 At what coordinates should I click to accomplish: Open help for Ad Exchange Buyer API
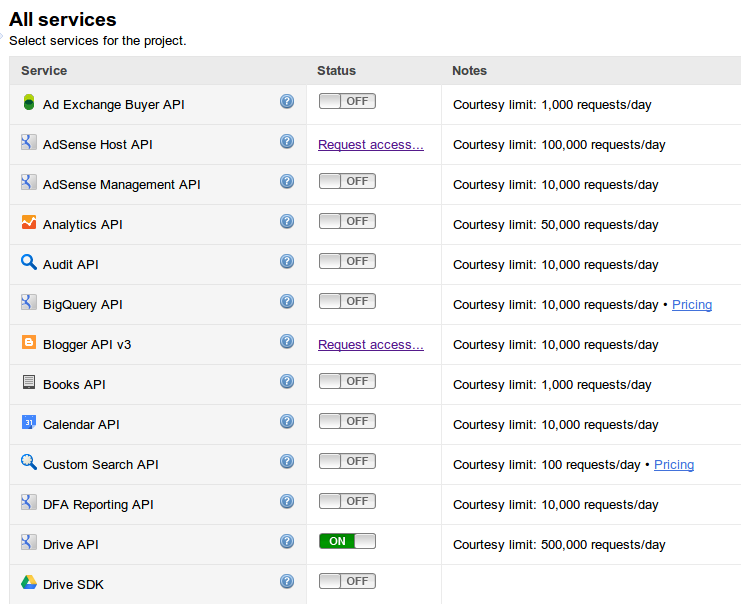287,101
